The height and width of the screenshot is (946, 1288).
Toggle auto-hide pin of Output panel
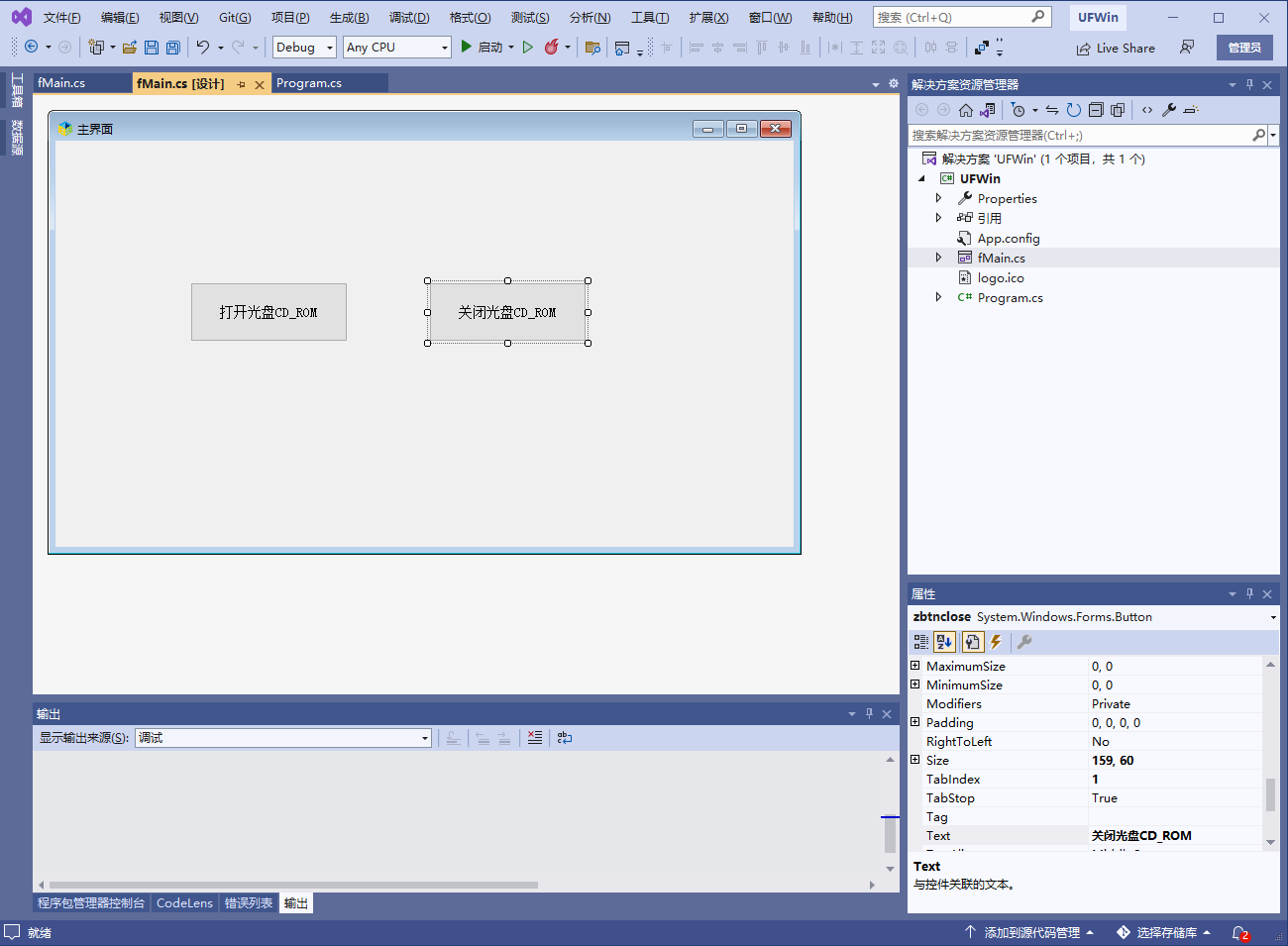click(869, 713)
